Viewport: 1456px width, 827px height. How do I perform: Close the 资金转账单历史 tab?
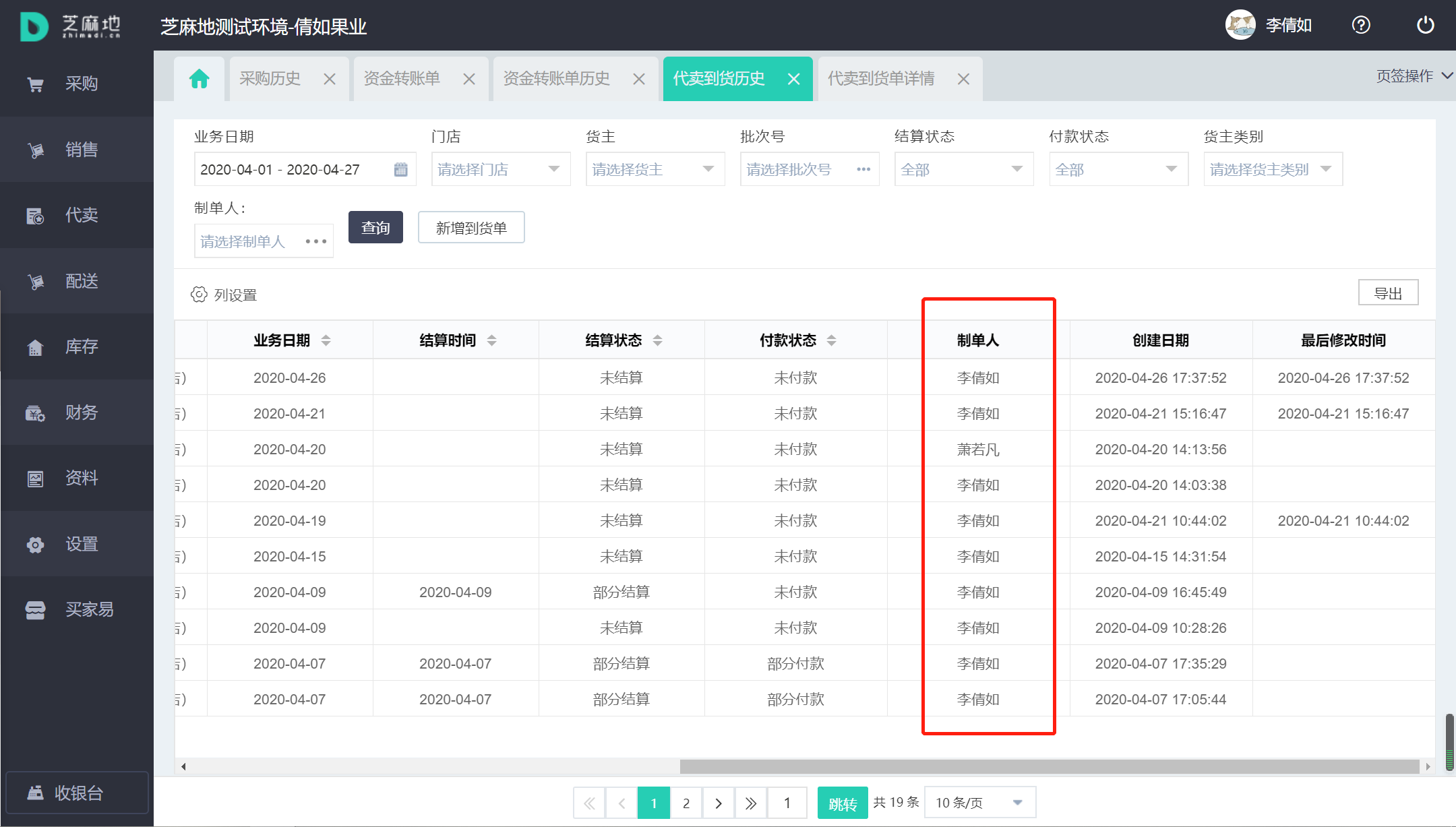tap(639, 79)
